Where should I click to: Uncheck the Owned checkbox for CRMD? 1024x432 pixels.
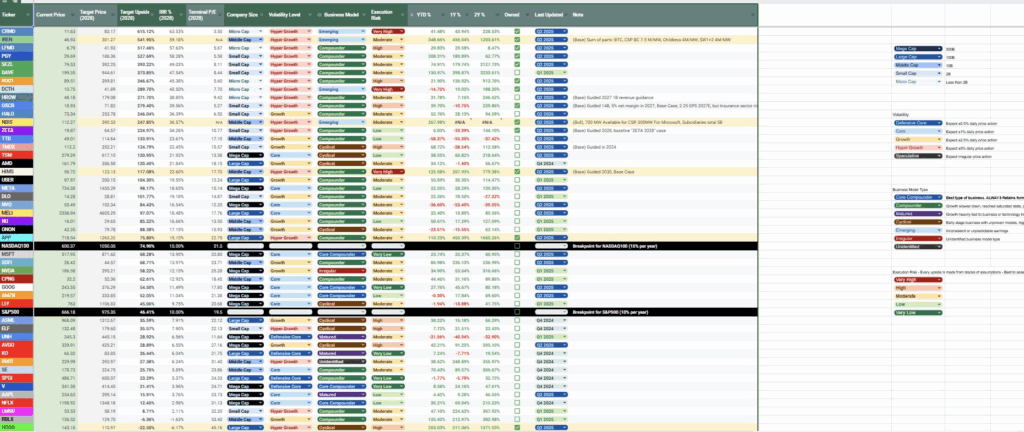click(x=517, y=32)
